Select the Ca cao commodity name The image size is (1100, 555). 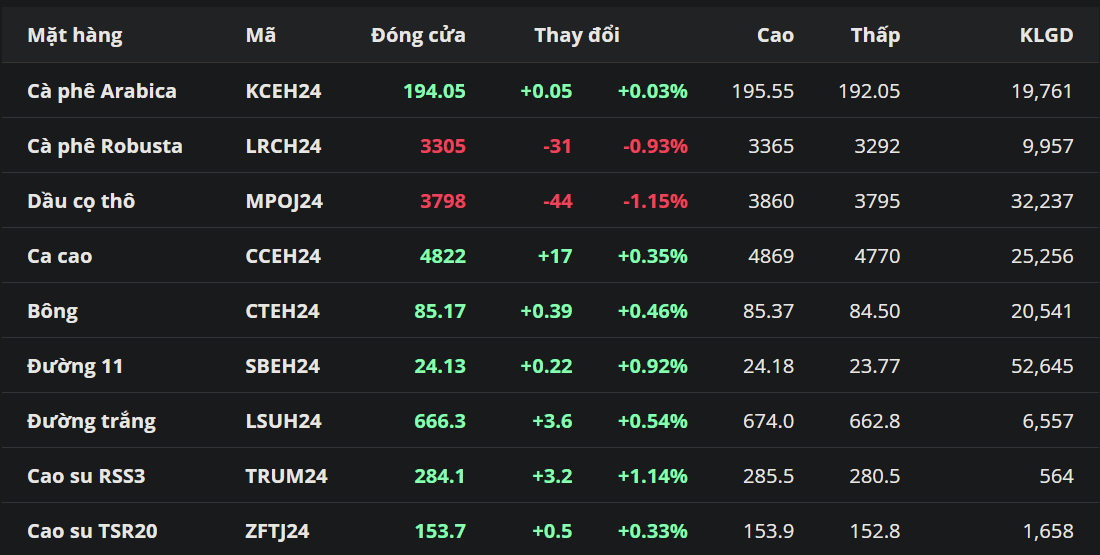tap(60, 256)
